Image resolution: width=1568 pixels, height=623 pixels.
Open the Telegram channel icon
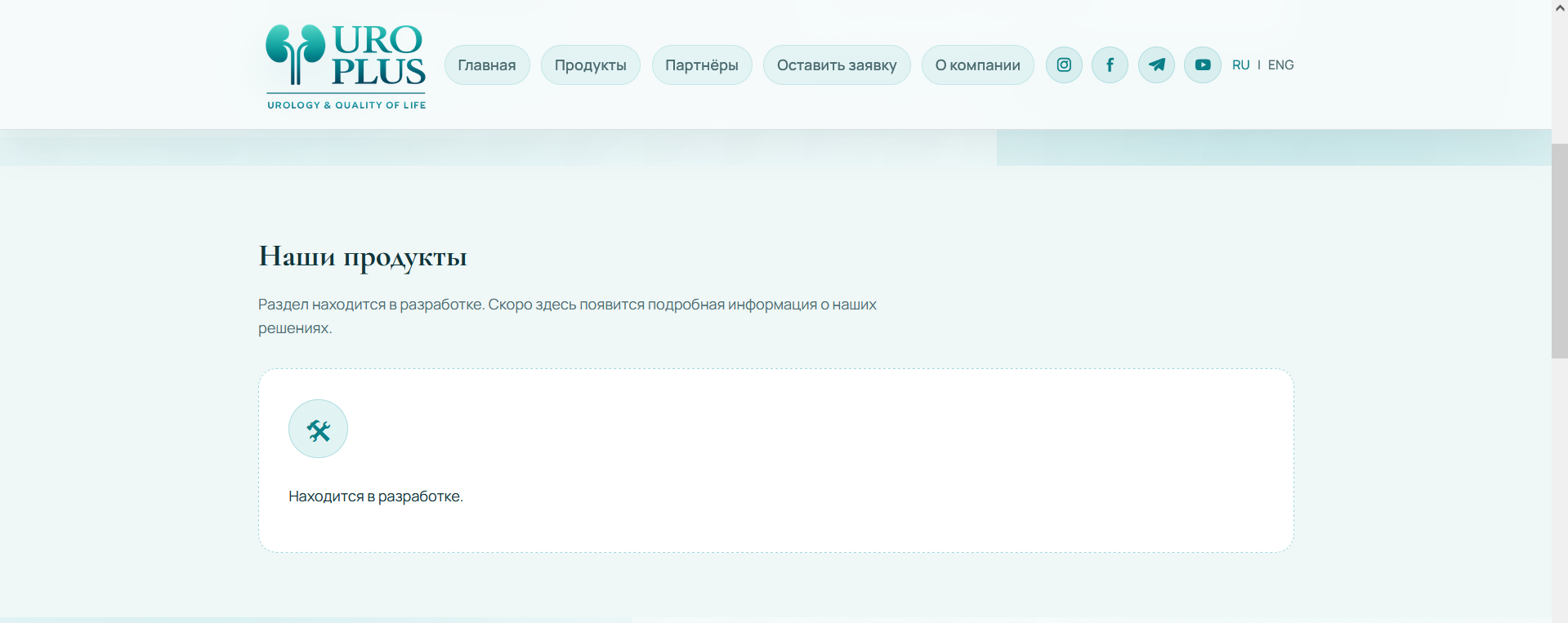point(1156,65)
